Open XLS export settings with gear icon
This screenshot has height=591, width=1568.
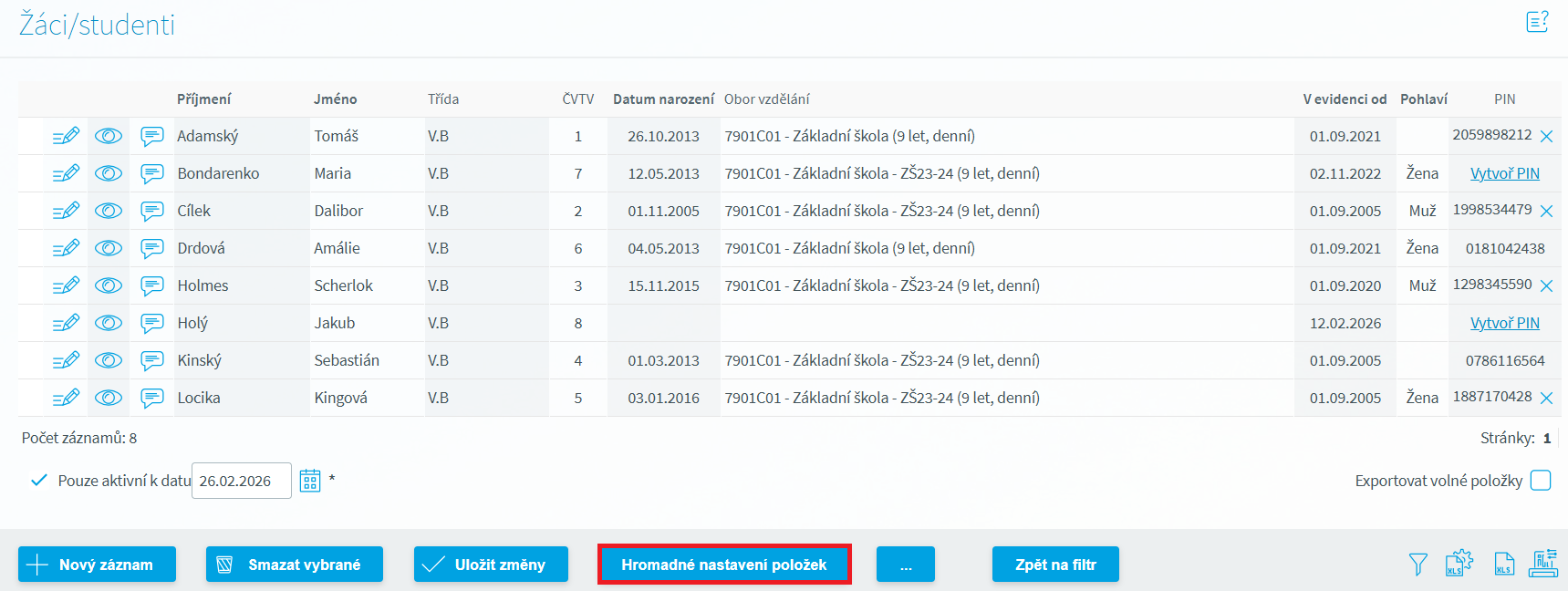pos(1459,564)
